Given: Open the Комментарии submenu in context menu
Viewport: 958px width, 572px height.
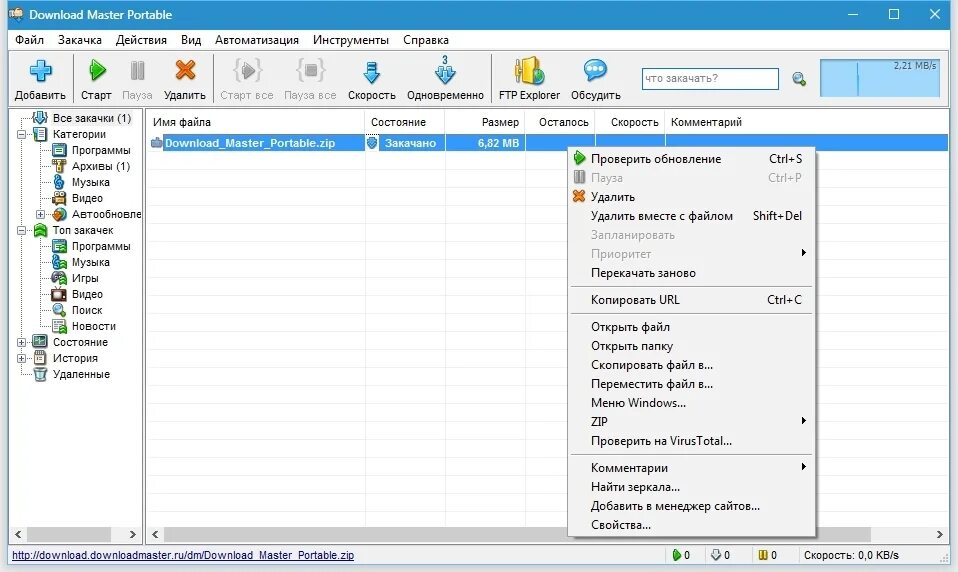Looking at the screenshot, I should 691,468.
